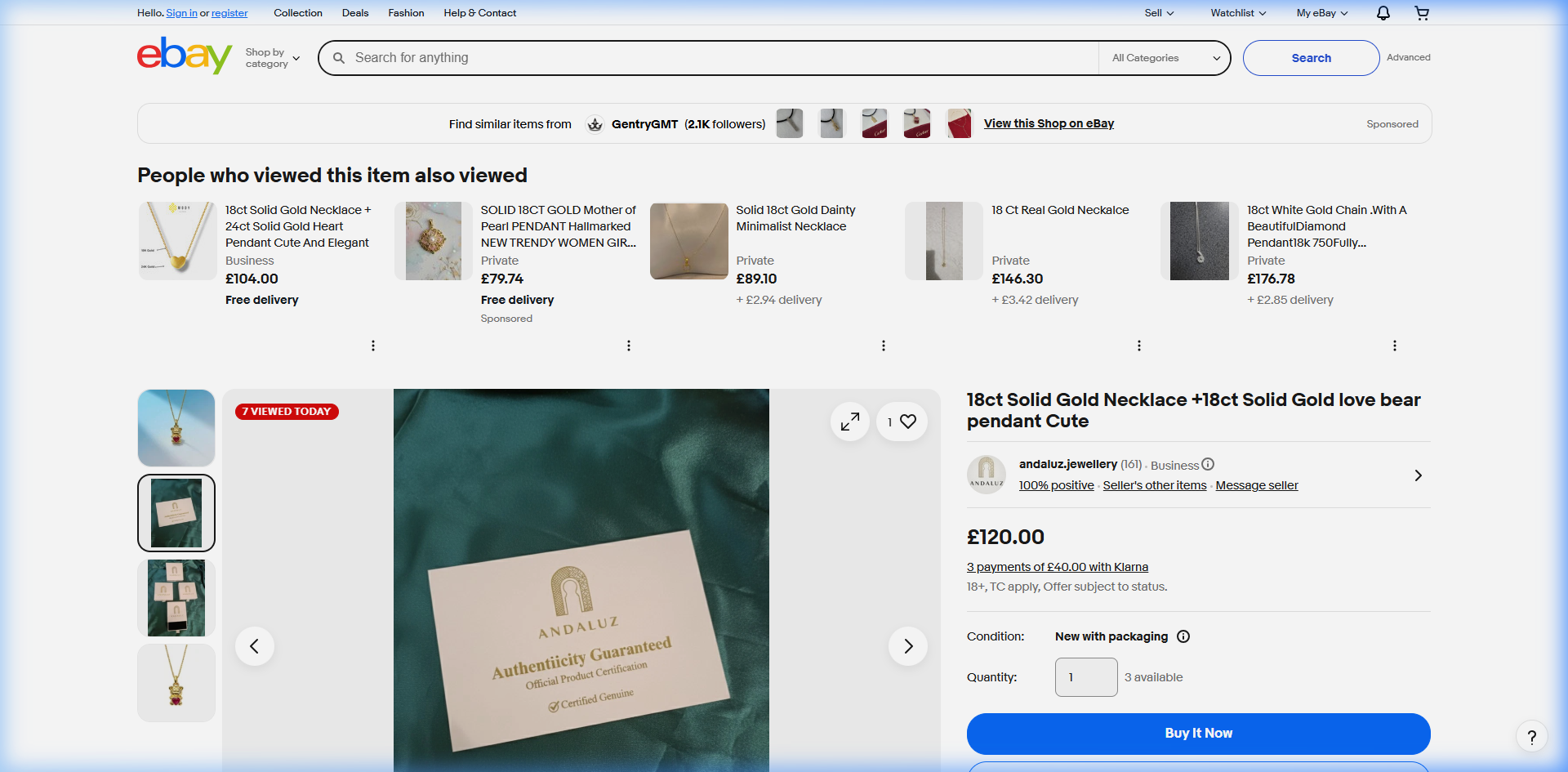
Task: Go to the Fashion menu item
Action: coord(406,13)
